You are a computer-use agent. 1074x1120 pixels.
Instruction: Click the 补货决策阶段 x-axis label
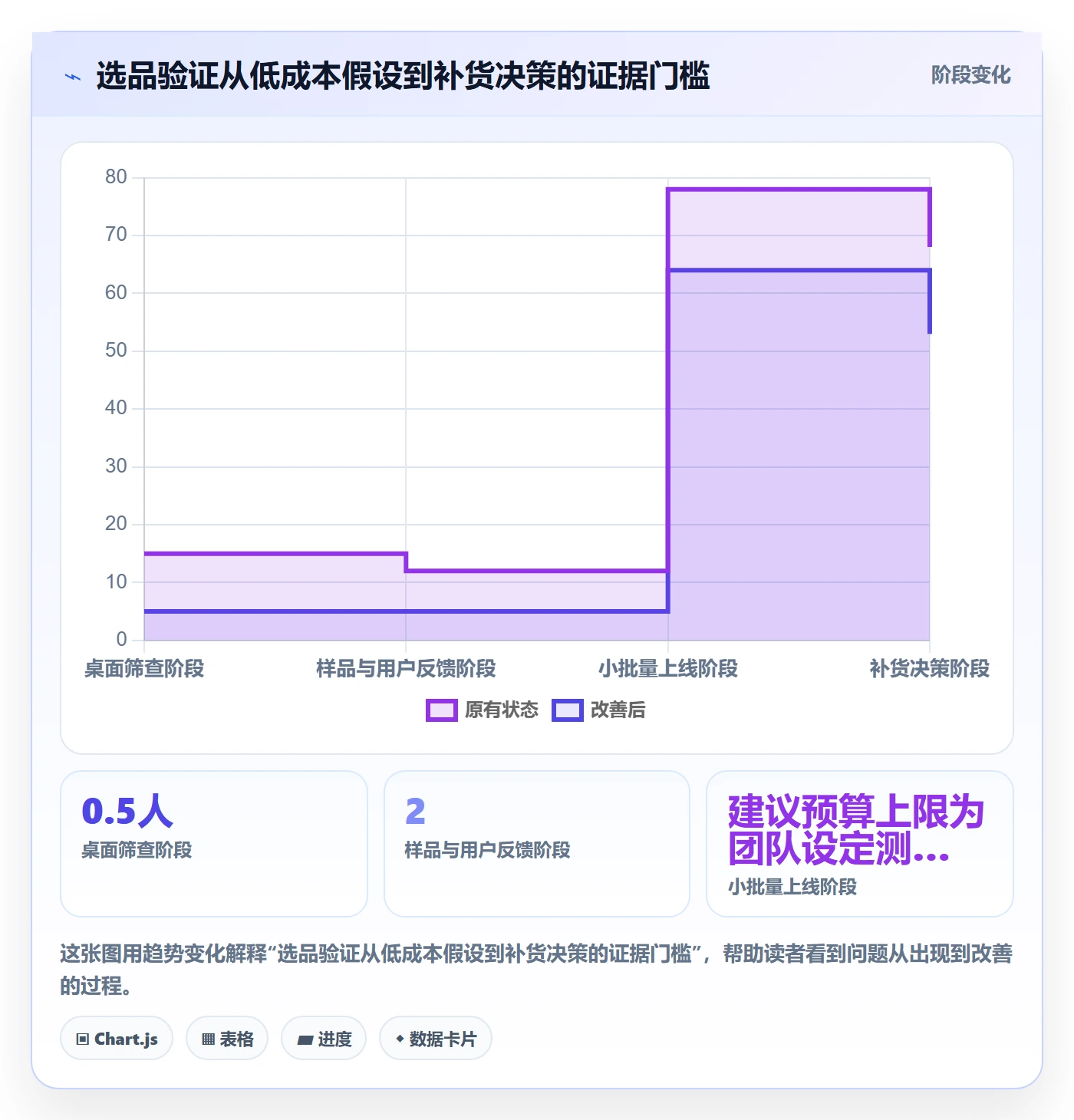click(930, 669)
